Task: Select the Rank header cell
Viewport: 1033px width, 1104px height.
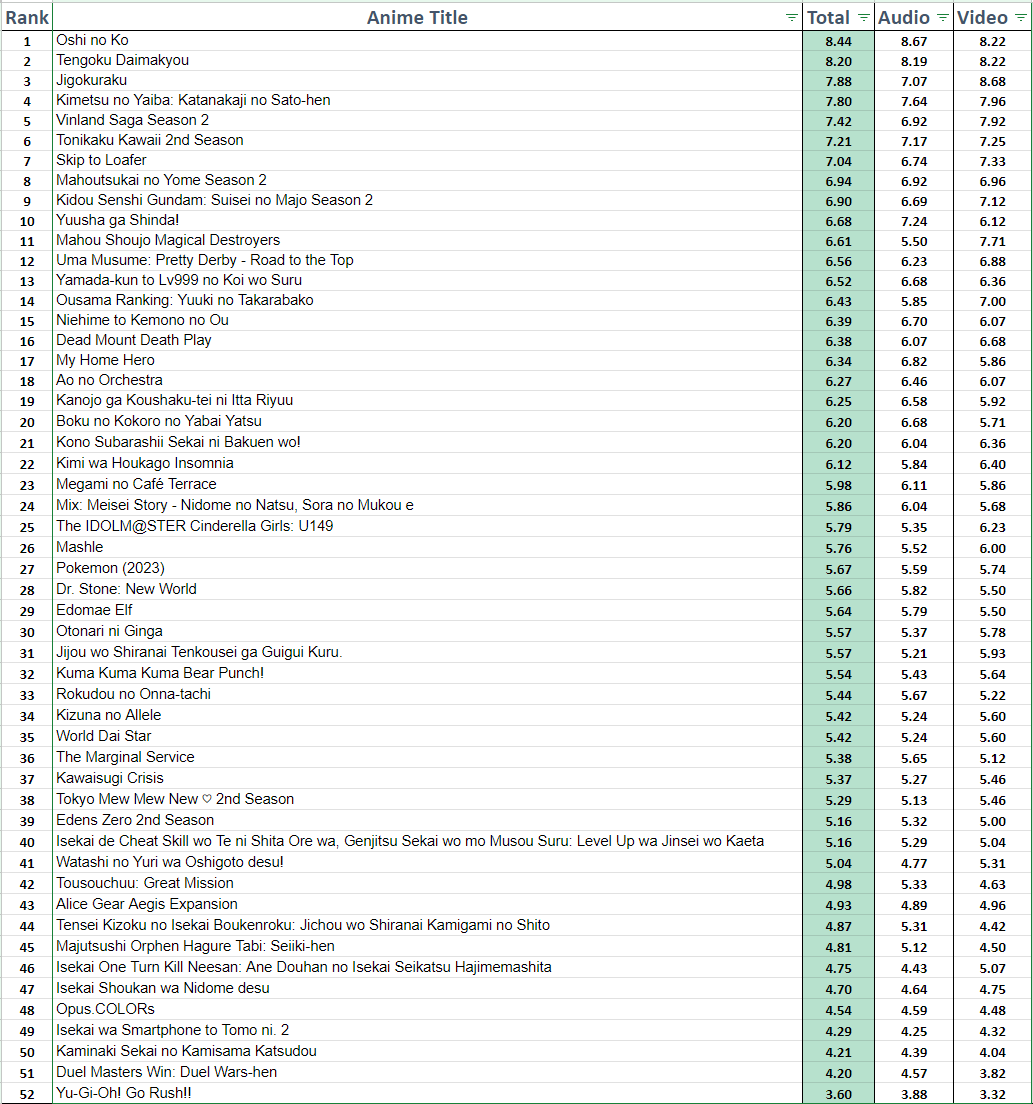Action: (27, 18)
